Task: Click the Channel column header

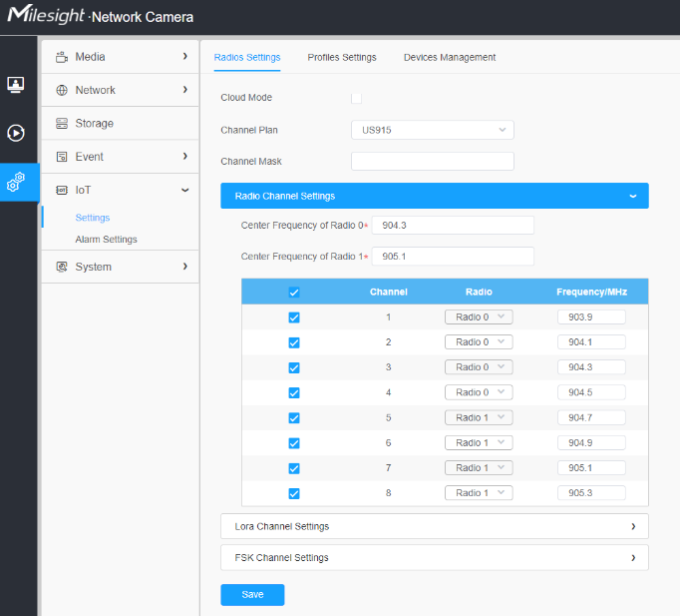Action: pos(389,292)
